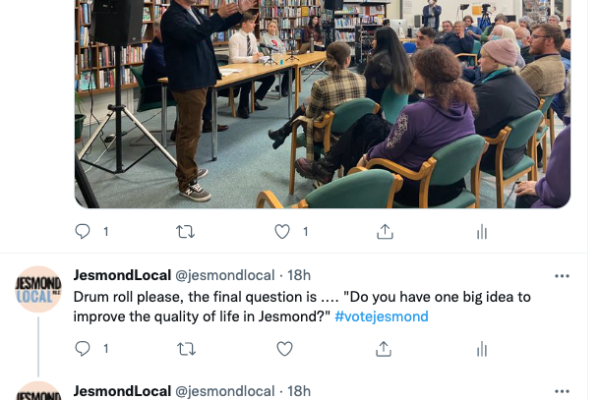Share the 'Drum roll please' tweet

click(x=384, y=349)
